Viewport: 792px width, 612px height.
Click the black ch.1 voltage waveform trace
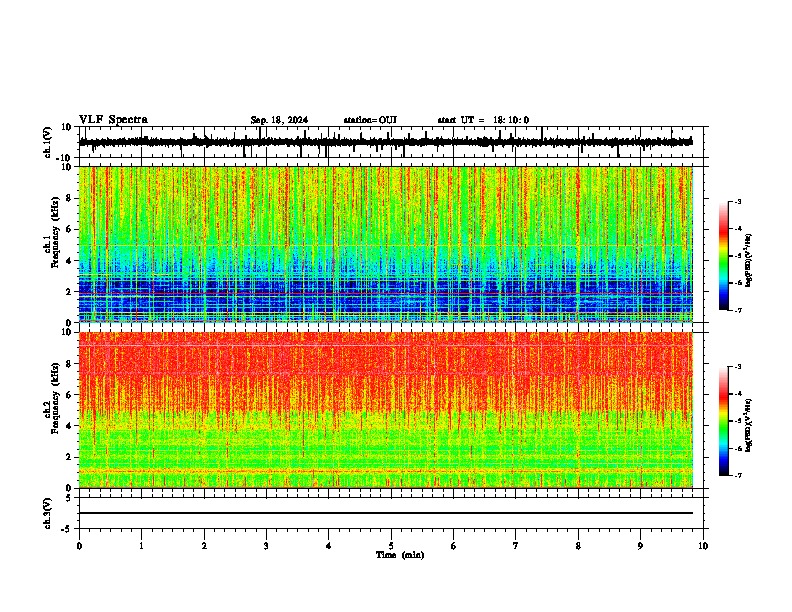click(x=385, y=142)
